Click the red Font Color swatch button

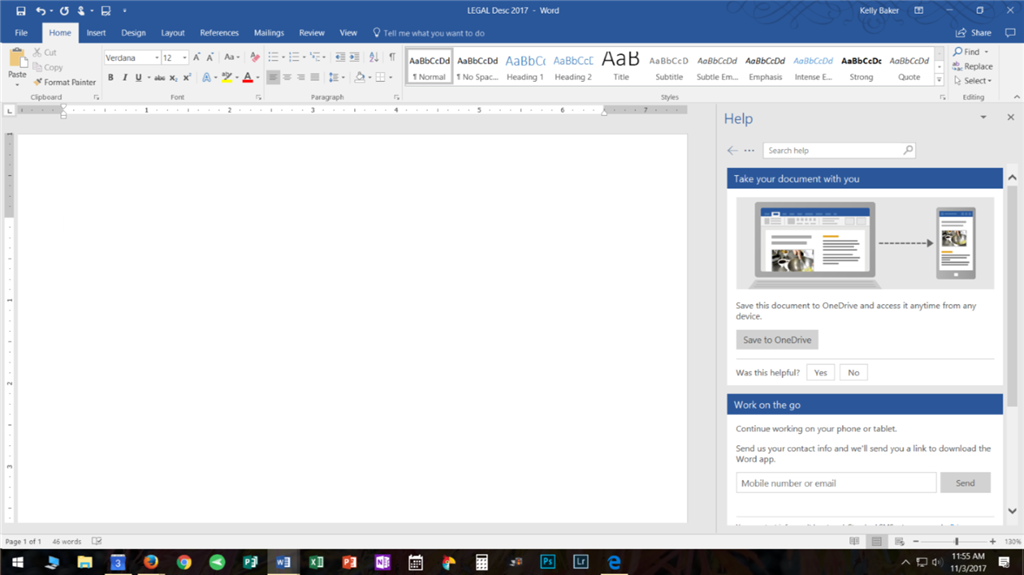pos(248,78)
